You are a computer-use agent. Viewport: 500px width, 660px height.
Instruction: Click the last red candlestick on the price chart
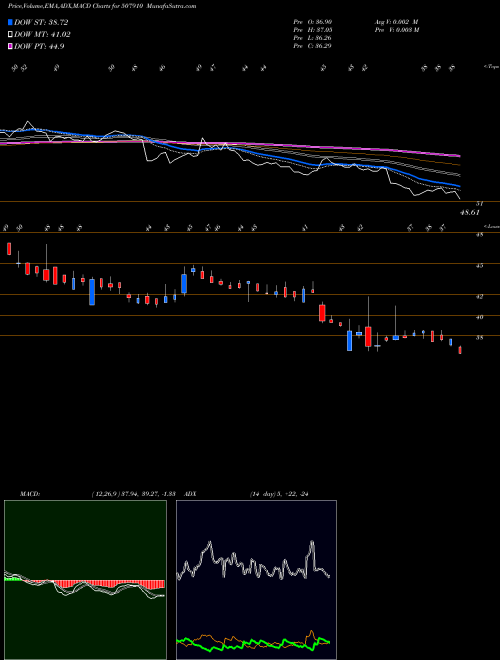tap(460, 350)
